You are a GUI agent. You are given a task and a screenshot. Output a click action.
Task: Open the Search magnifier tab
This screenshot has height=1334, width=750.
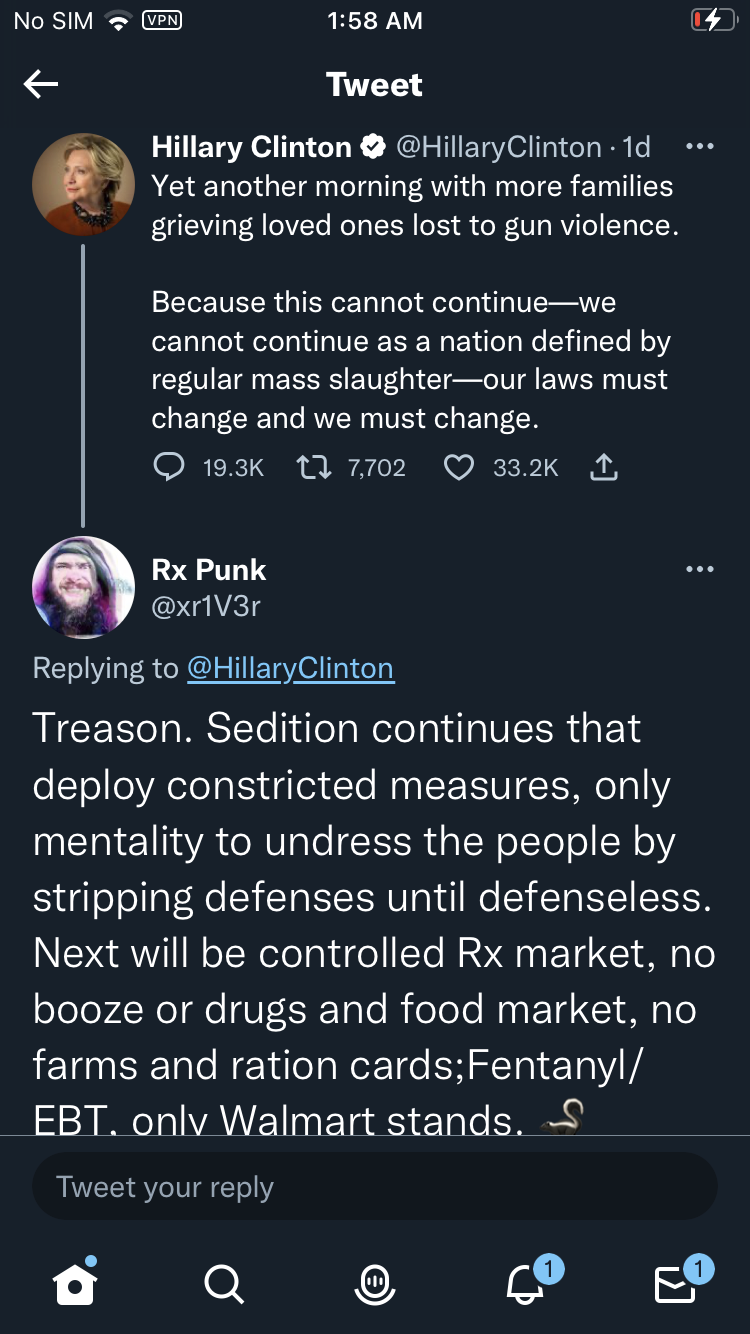[x=223, y=1283]
